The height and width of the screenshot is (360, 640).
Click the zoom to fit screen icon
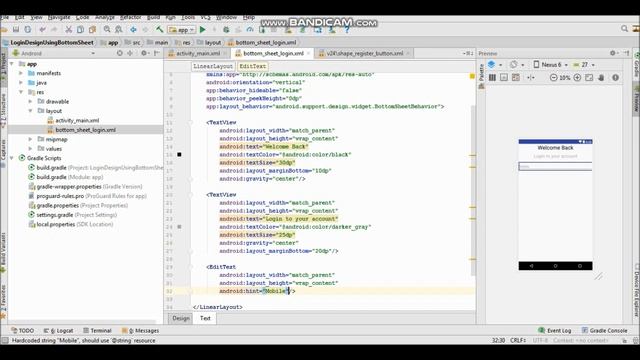click(x=589, y=78)
